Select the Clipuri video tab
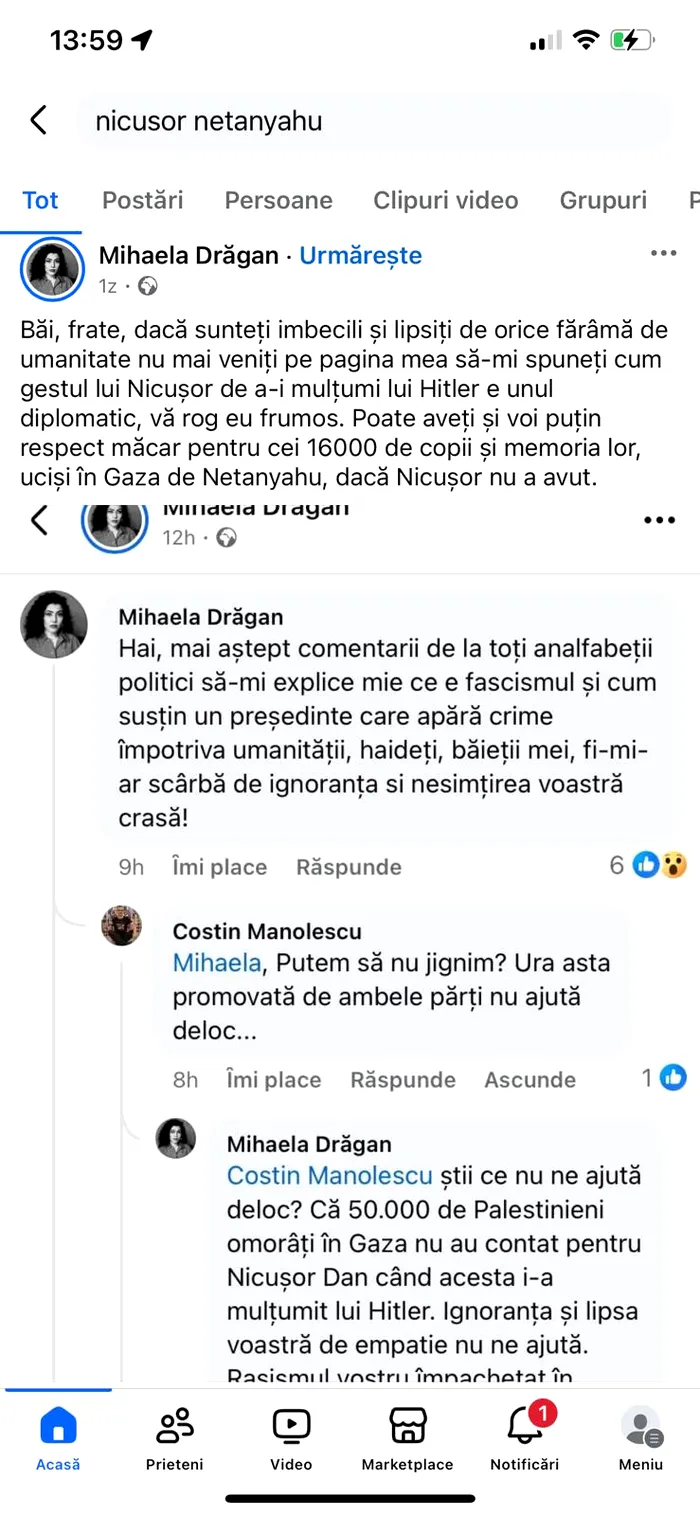This screenshot has width=700, height=1516. (446, 200)
